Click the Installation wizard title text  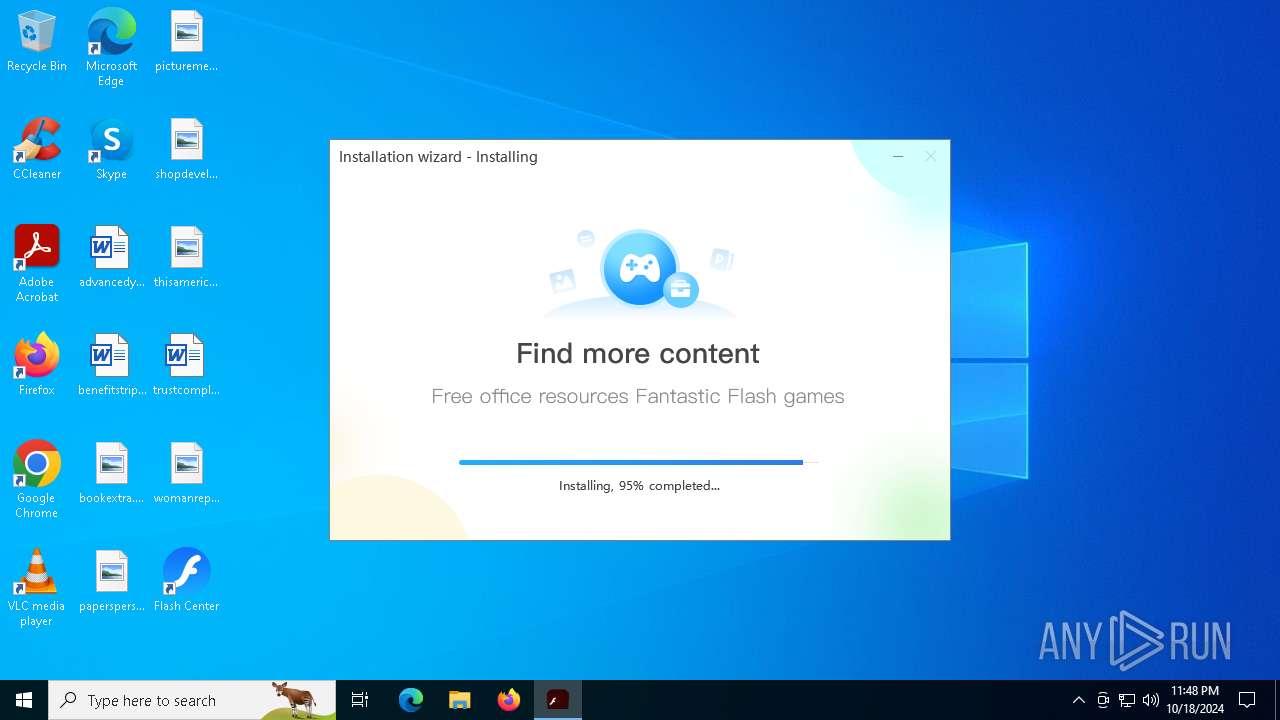[x=438, y=157]
